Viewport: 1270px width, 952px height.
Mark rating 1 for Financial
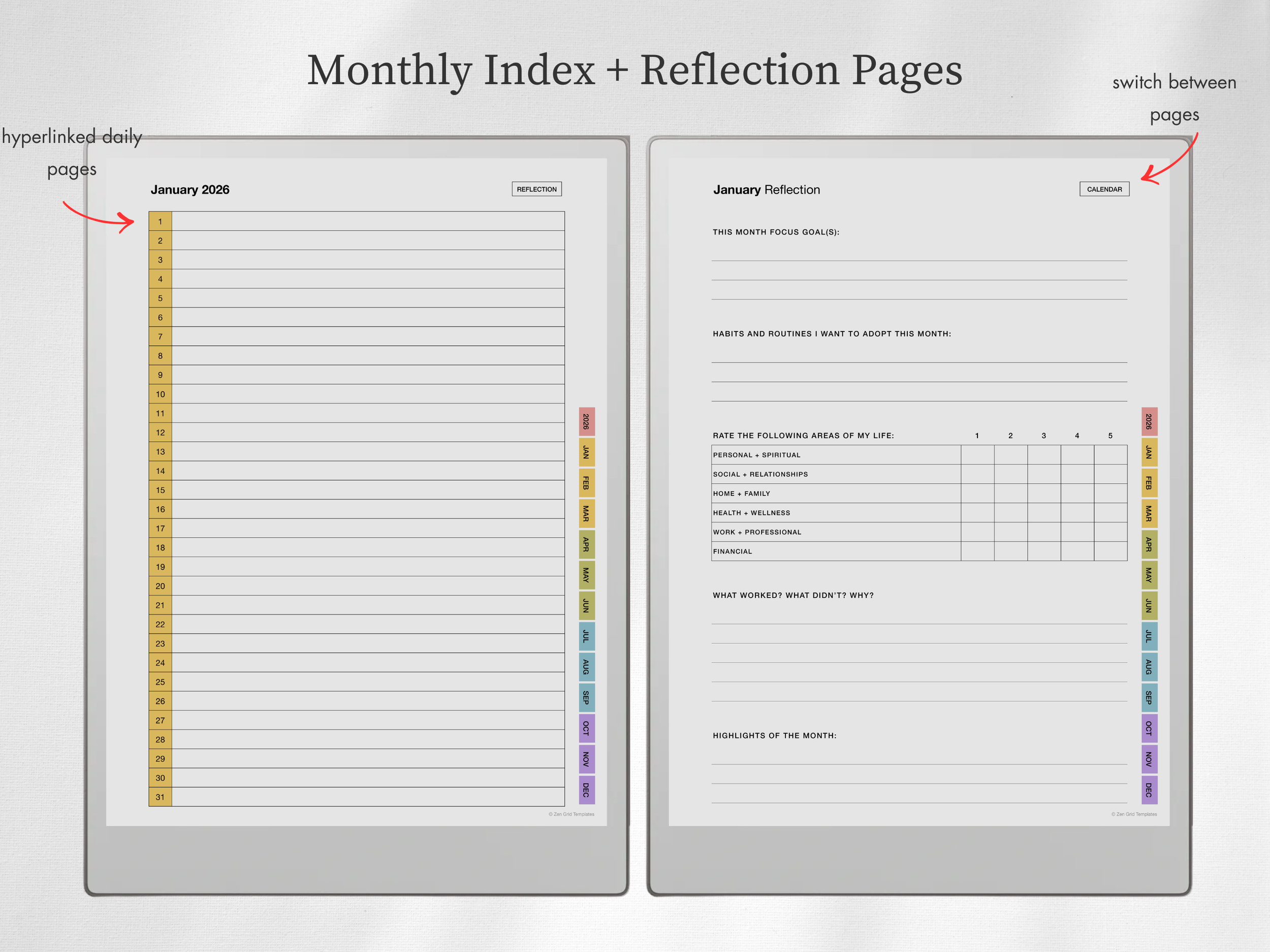(x=978, y=551)
